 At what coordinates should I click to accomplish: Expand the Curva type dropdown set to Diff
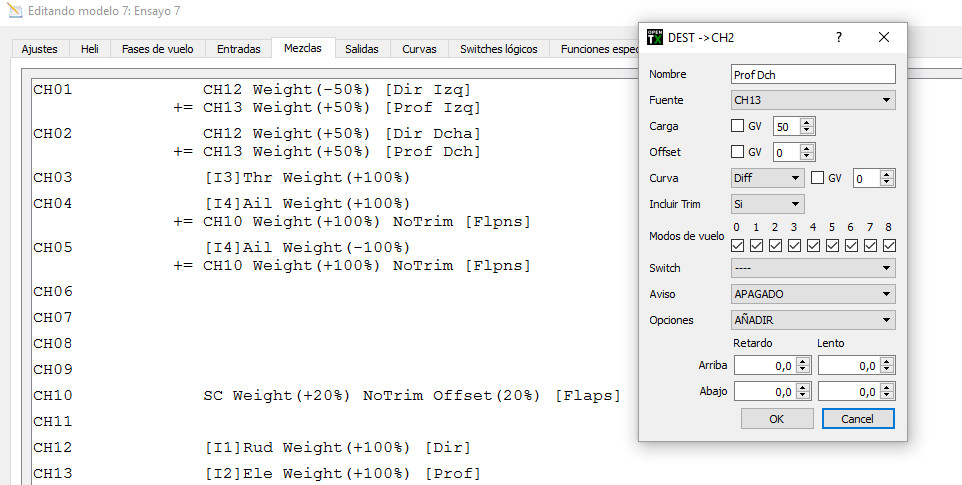point(767,178)
